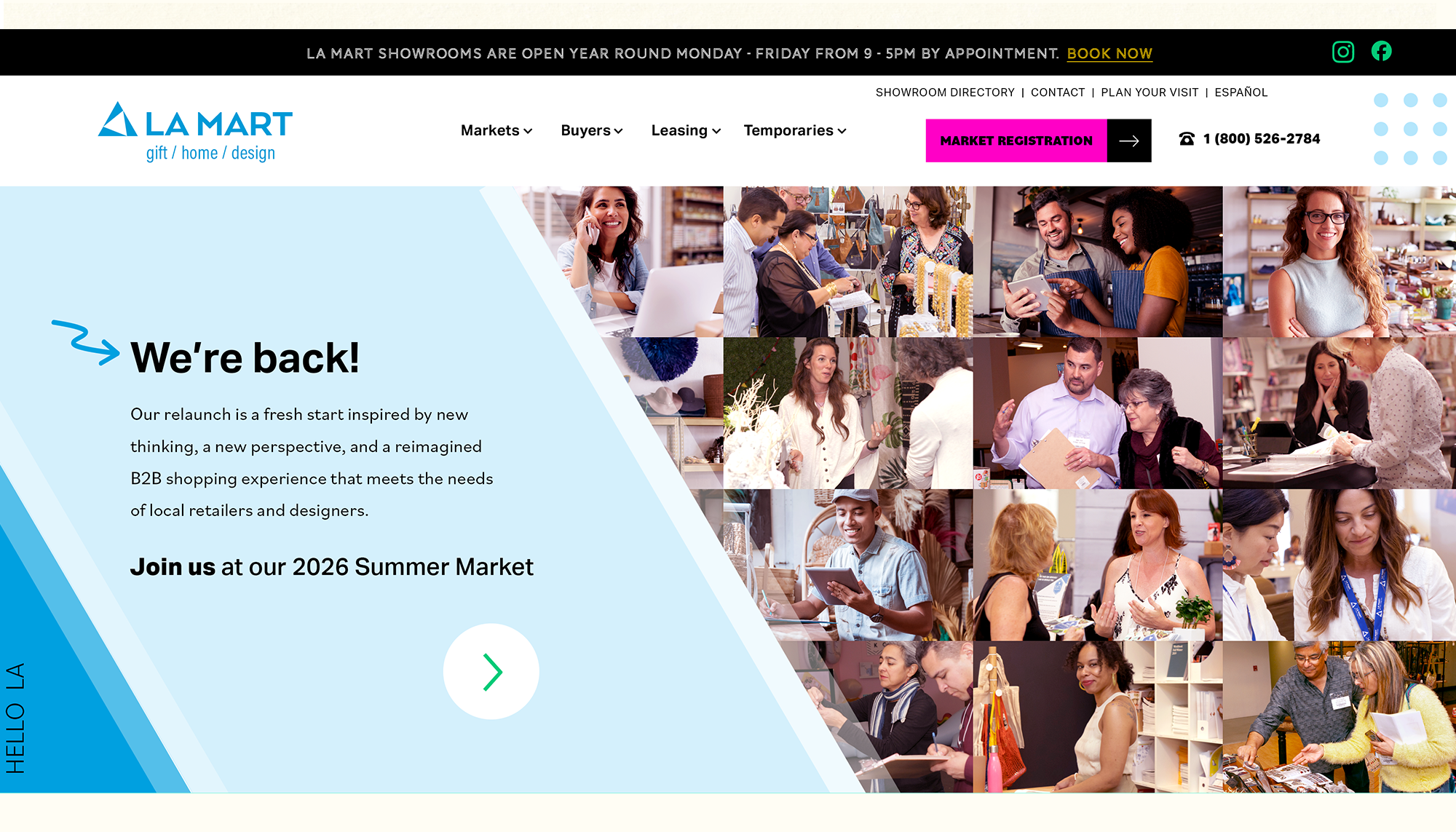Click the blue squiggly arrow graphic
This screenshot has height=832, width=1456.
point(86,342)
